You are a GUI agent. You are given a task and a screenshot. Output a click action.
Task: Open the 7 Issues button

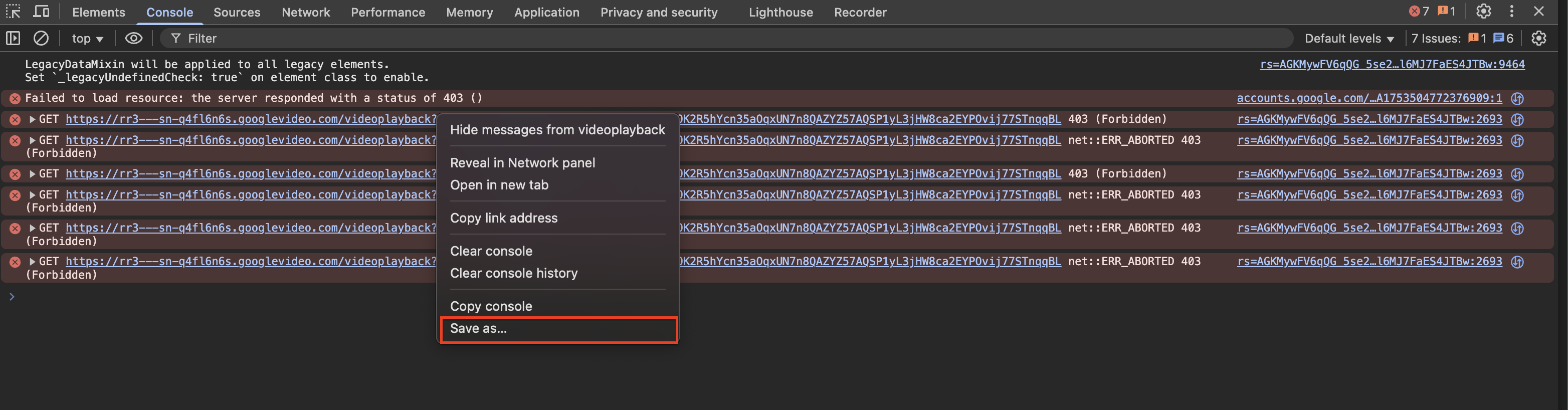(x=1462, y=38)
